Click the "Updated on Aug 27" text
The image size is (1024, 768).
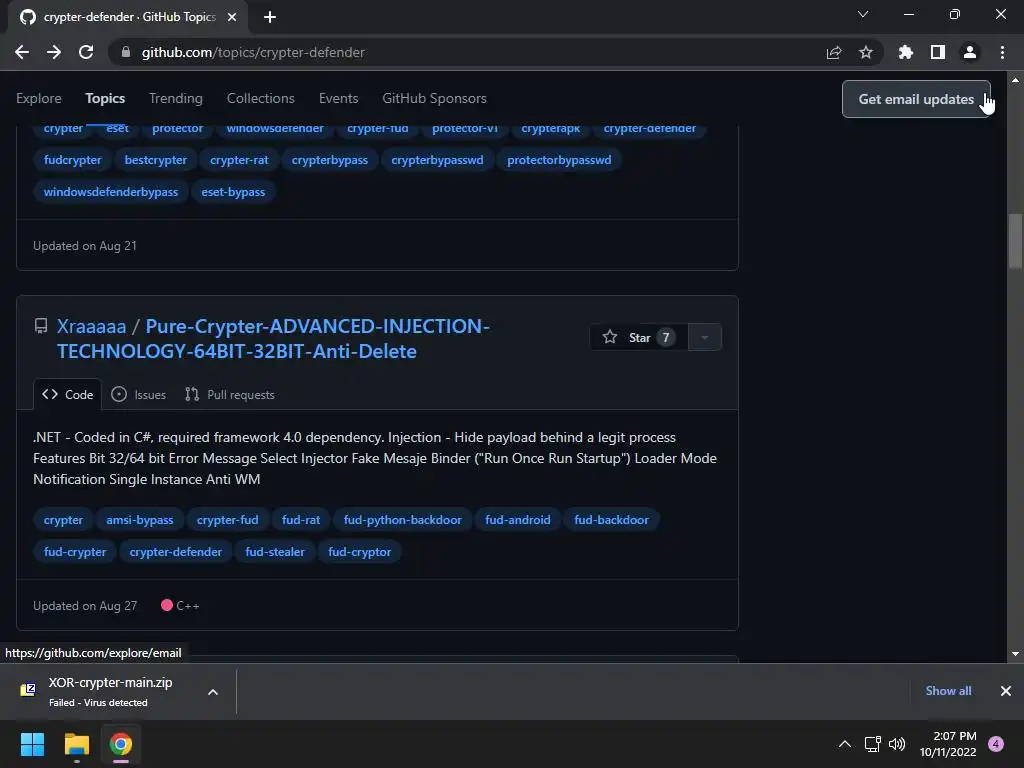(x=86, y=606)
